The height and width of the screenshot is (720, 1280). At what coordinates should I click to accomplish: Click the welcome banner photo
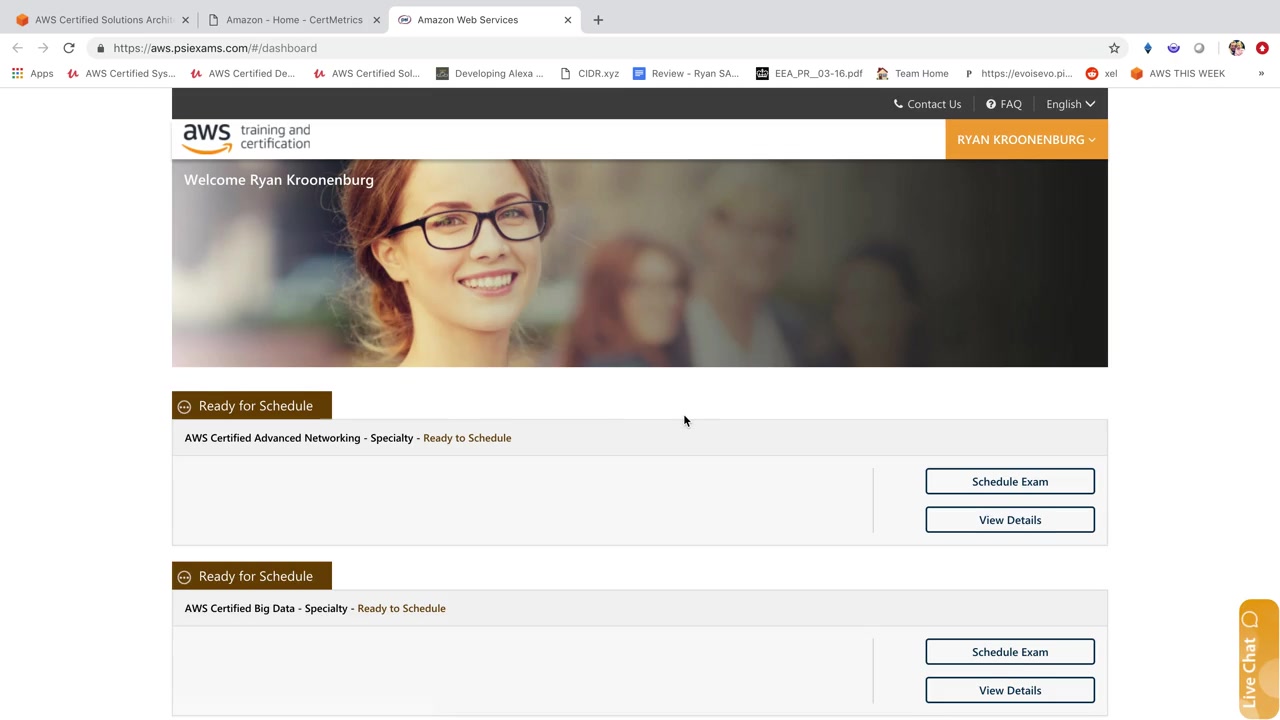(640, 264)
